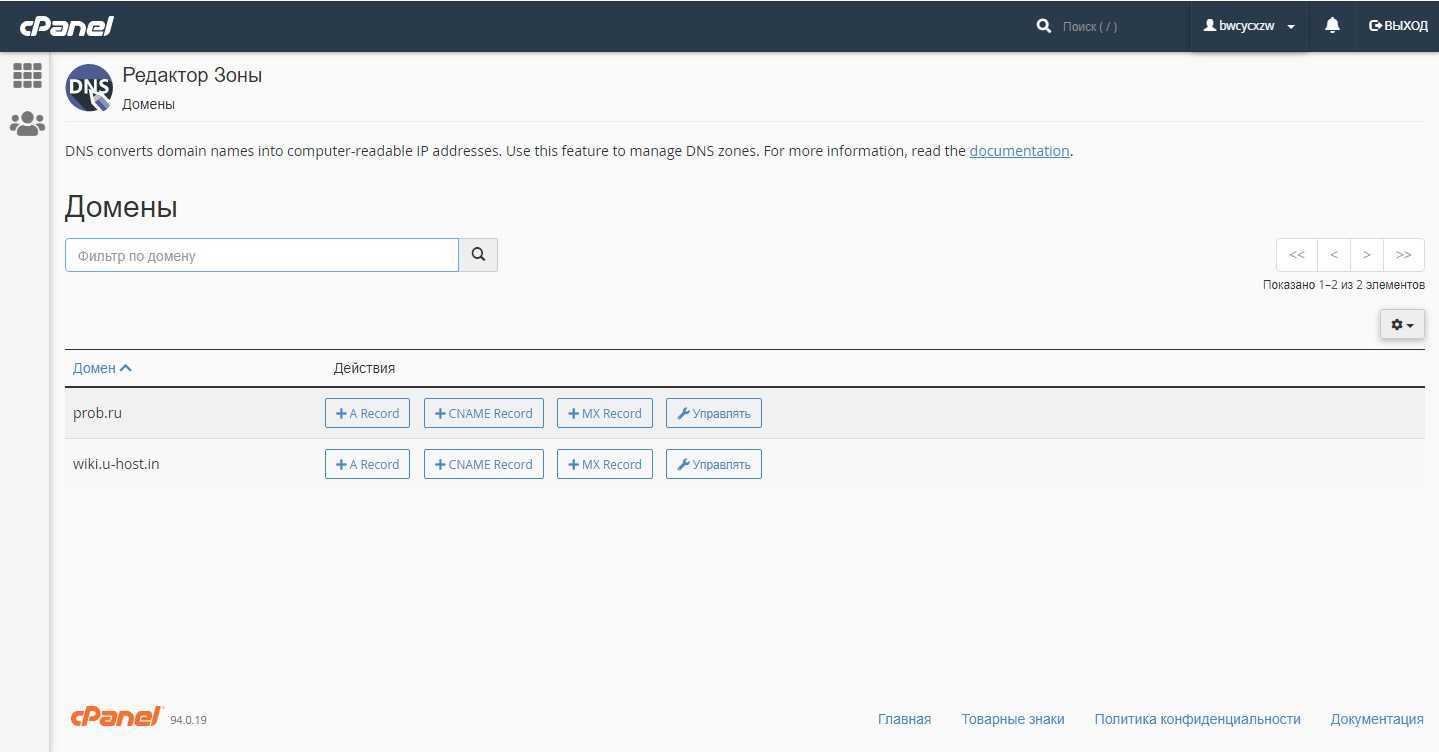Open the Главная footer link
The width and height of the screenshot is (1439, 752).
(x=904, y=719)
